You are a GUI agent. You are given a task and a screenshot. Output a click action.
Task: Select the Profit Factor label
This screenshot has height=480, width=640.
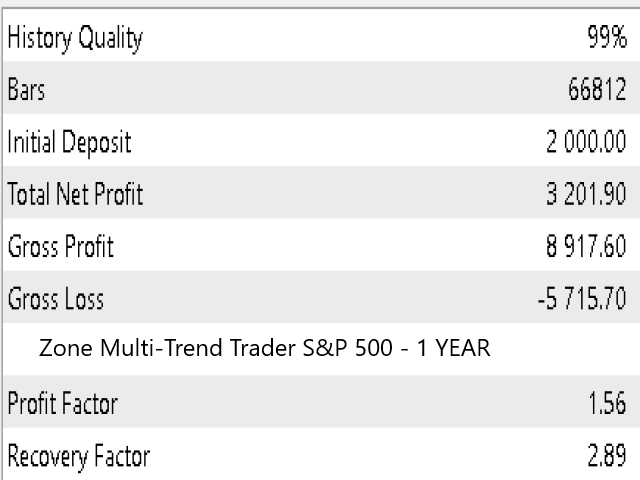click(x=62, y=403)
